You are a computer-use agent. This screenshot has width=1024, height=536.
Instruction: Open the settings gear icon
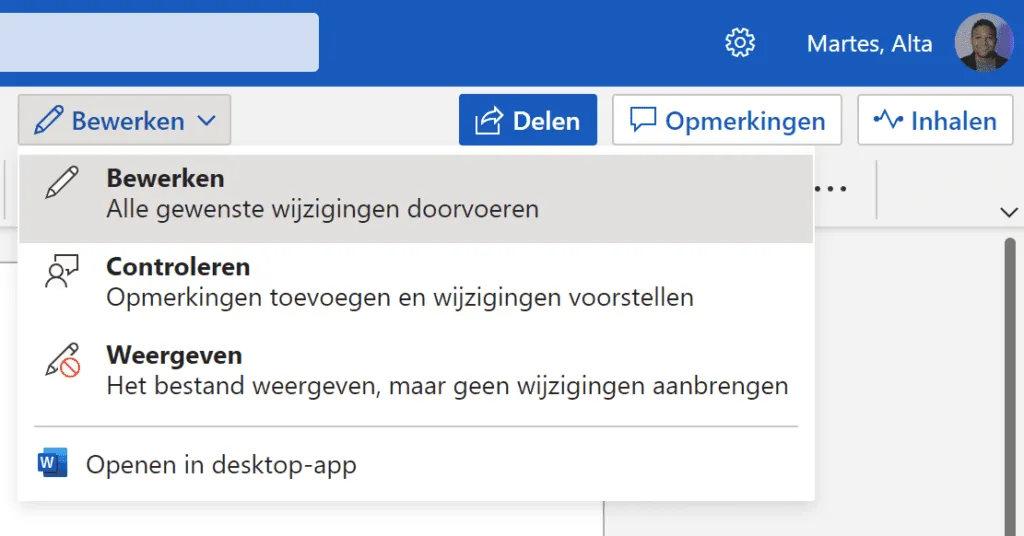click(740, 43)
